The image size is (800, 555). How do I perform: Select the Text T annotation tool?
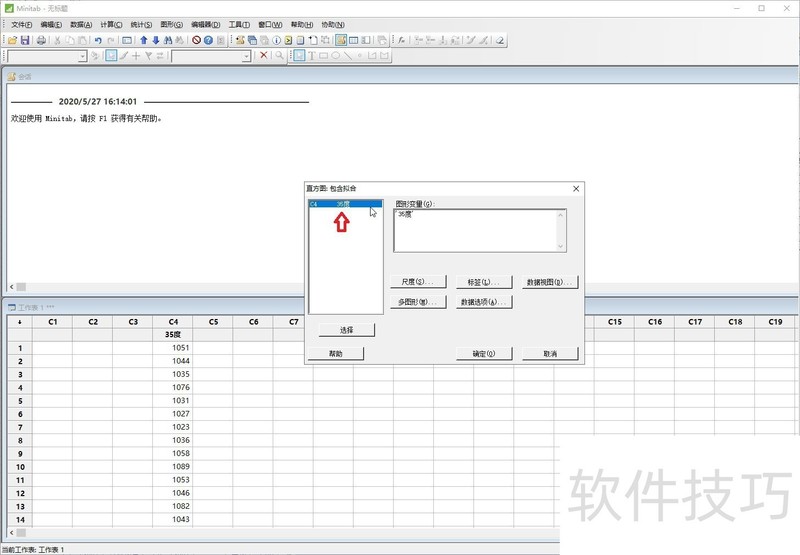point(312,55)
